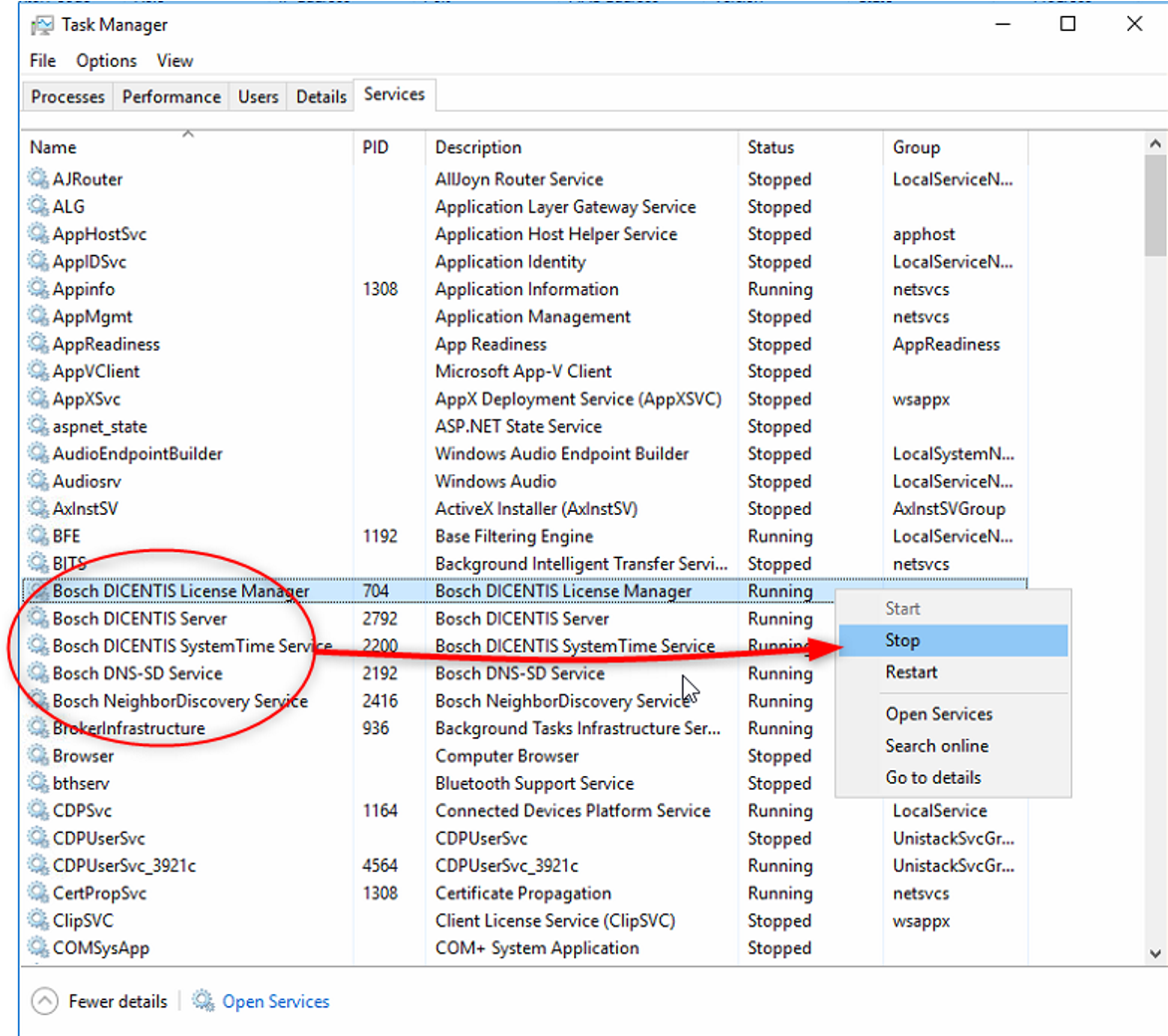
Task: Click the vertical scrollbar down arrow
Action: [1155, 953]
